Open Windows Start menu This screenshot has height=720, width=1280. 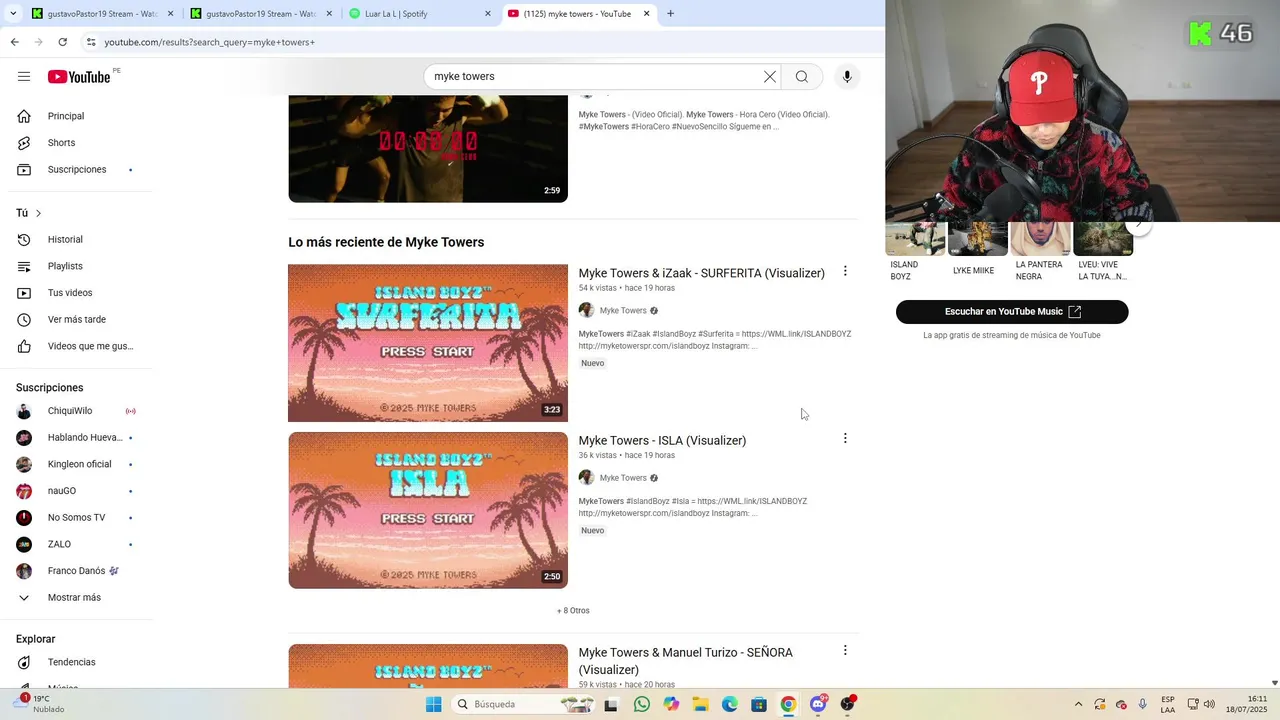click(x=433, y=704)
